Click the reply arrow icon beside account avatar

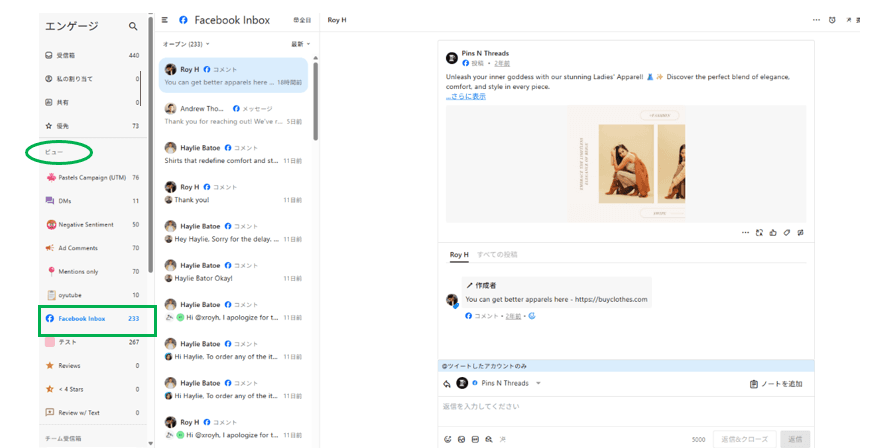(447, 383)
